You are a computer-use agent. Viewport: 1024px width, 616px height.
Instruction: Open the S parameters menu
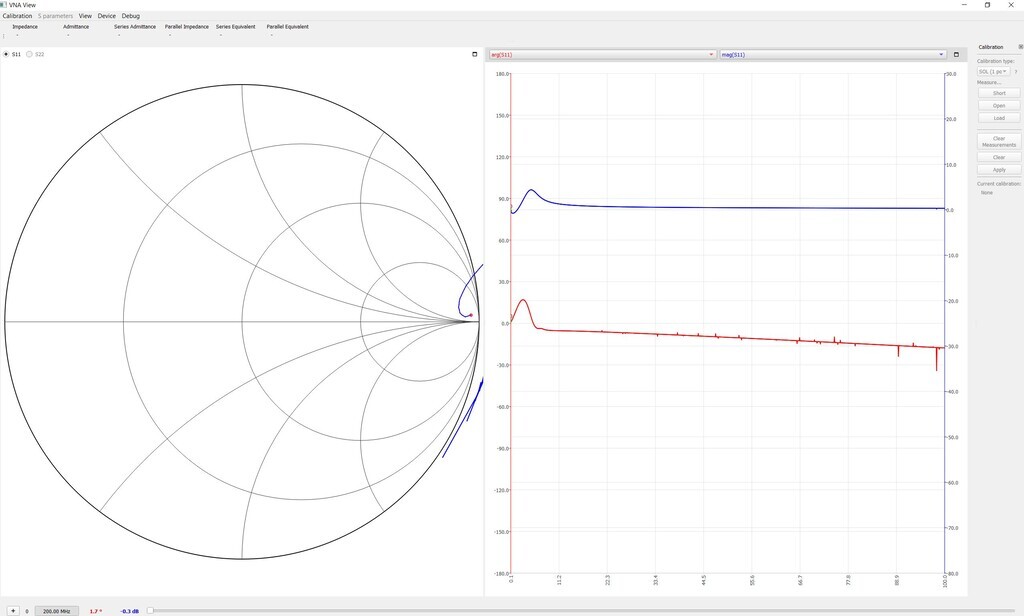(56, 16)
